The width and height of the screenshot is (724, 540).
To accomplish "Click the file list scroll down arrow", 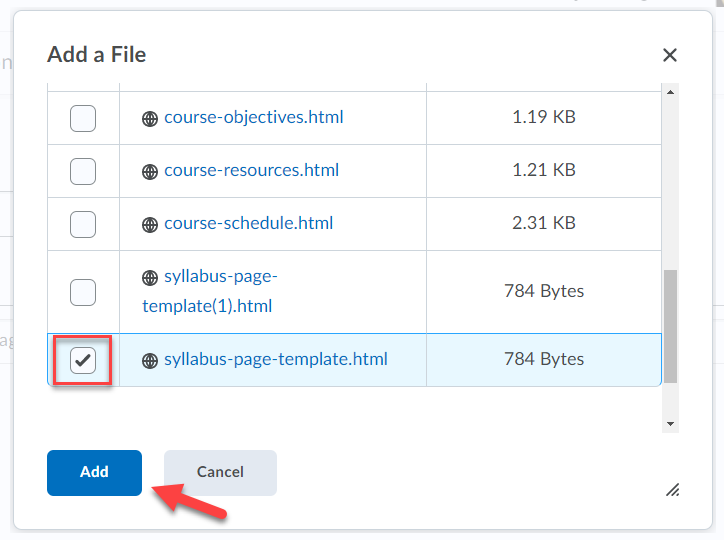I will [x=670, y=424].
